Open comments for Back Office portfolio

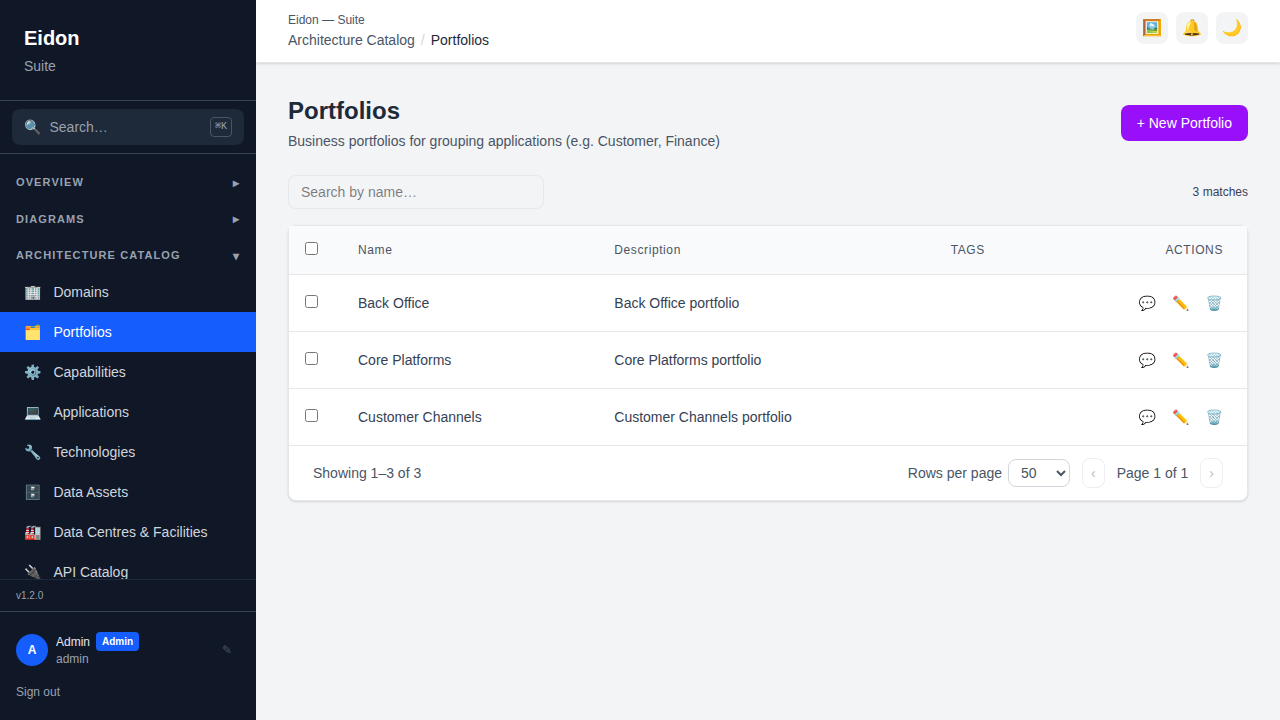pyautogui.click(x=1147, y=303)
